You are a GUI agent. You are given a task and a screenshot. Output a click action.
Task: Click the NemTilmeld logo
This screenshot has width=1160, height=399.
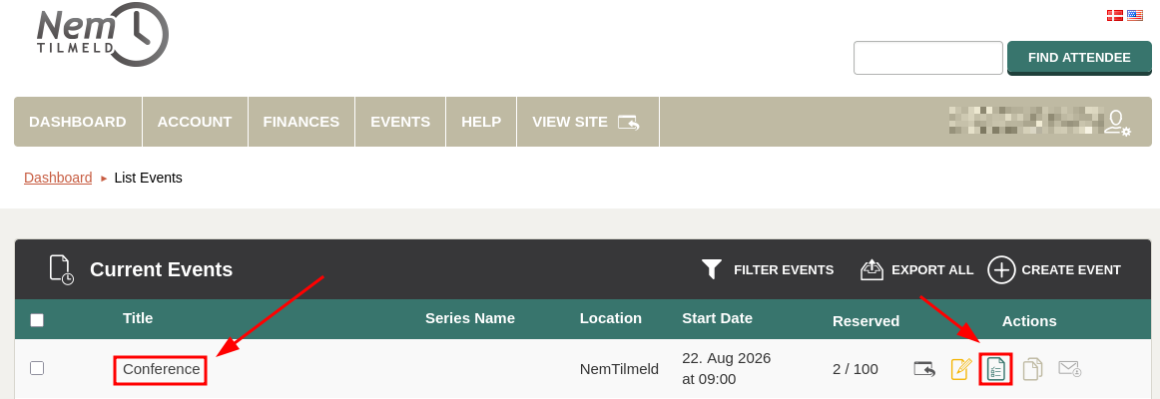pyautogui.click(x=102, y=35)
